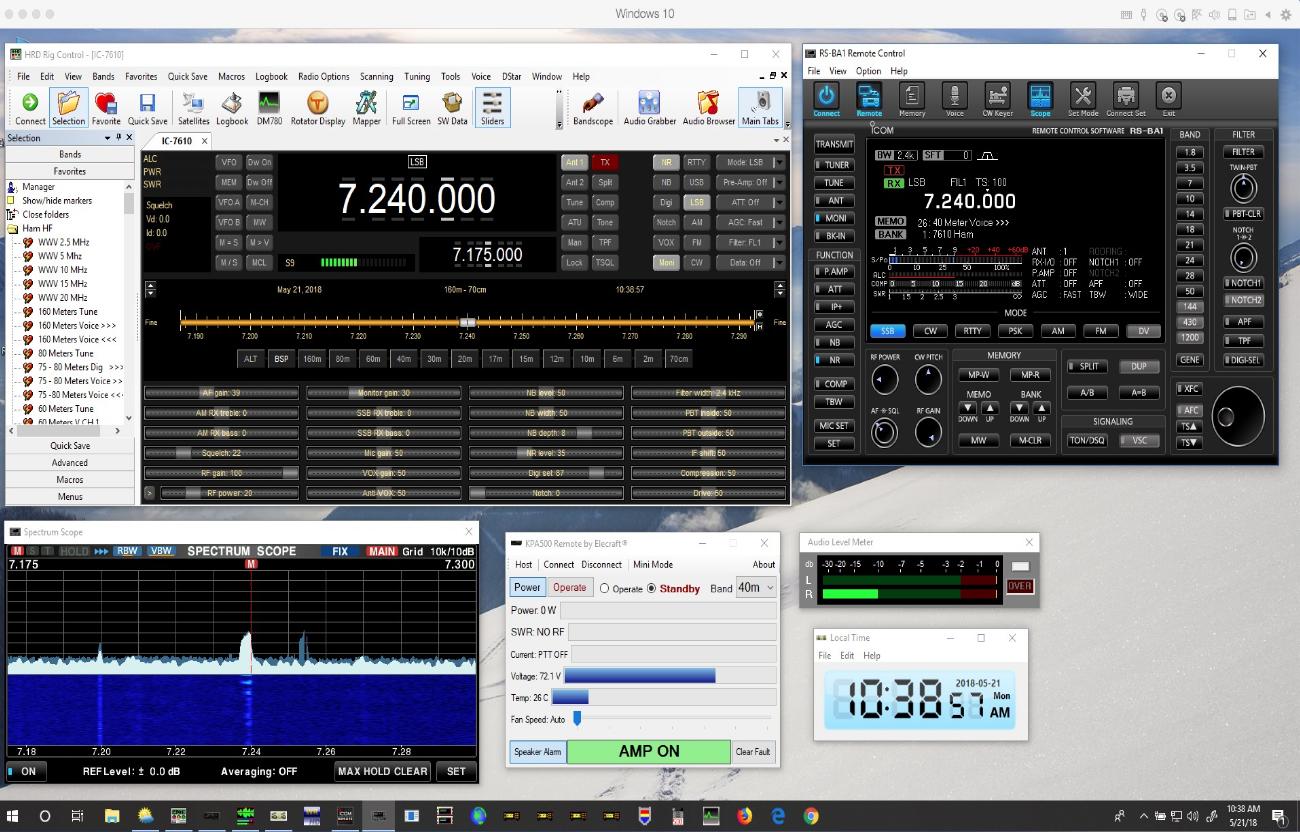Open the Selection folder toolbar icon
This screenshot has width=1300, height=832.
[69, 108]
